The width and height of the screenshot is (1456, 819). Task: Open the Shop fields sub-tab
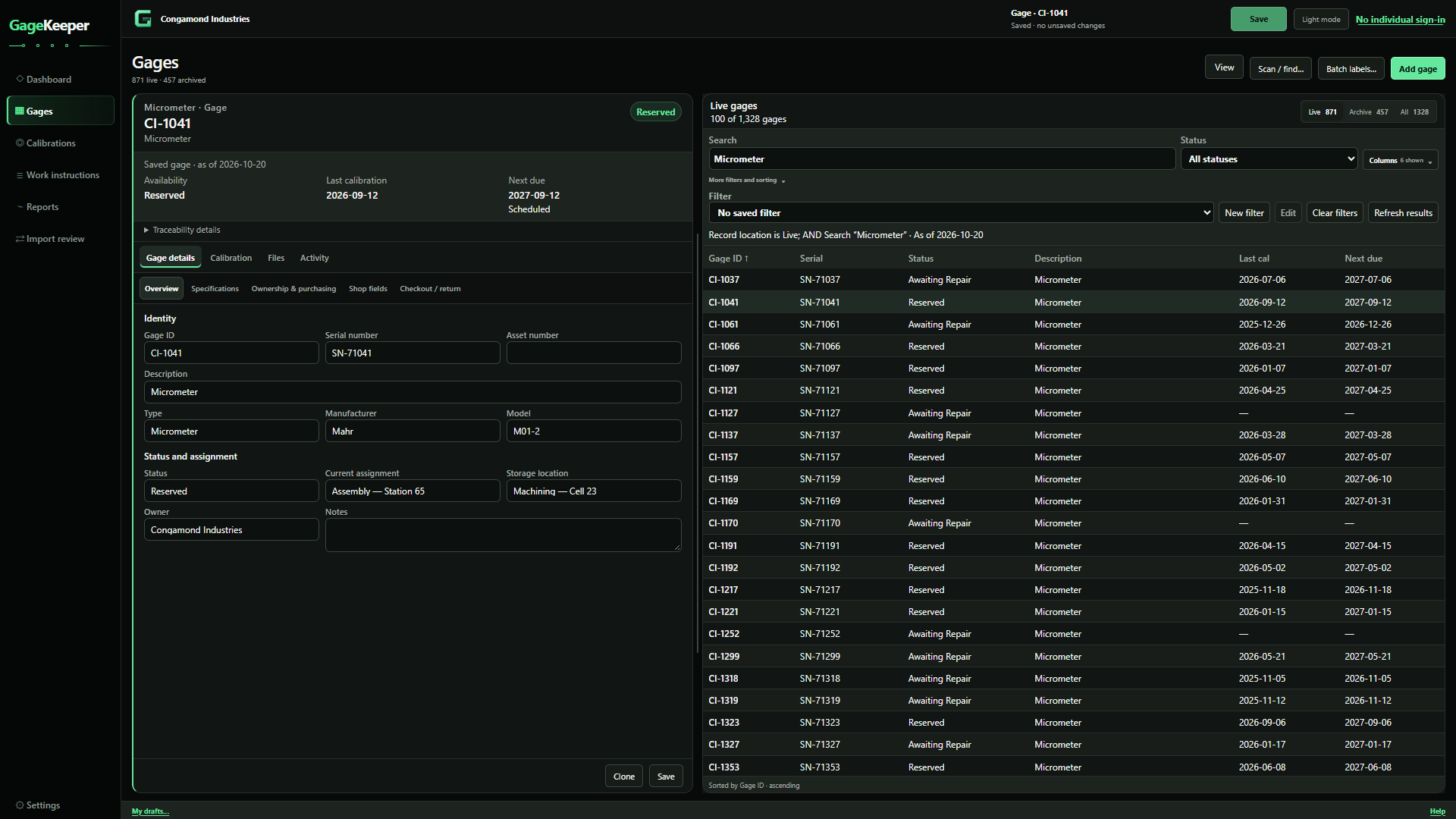(368, 288)
